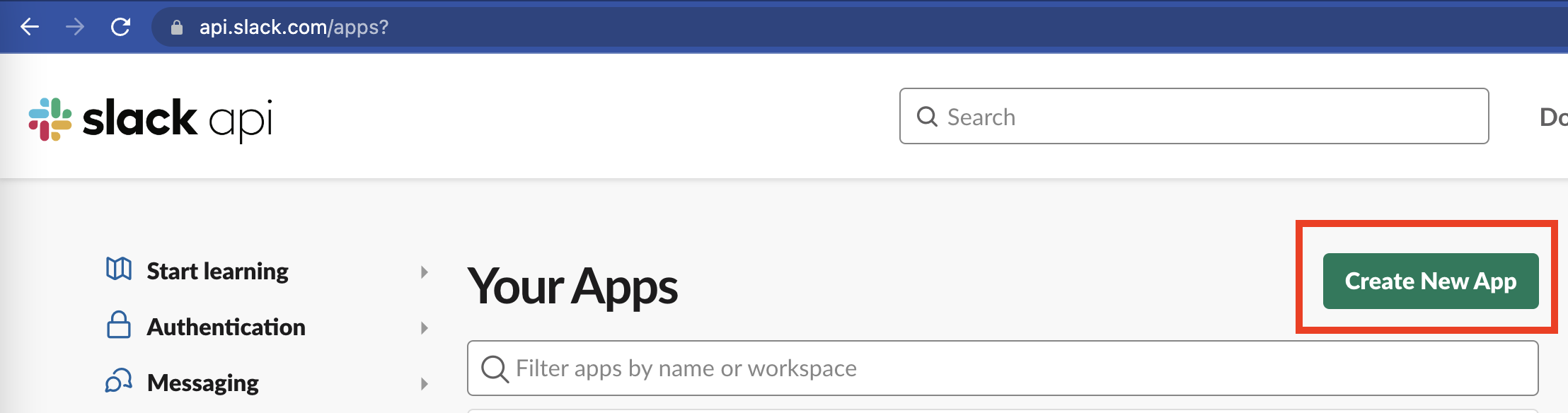Viewport: 1568px width, 413px height.
Task: Expand the Authentication section
Action: tap(425, 327)
